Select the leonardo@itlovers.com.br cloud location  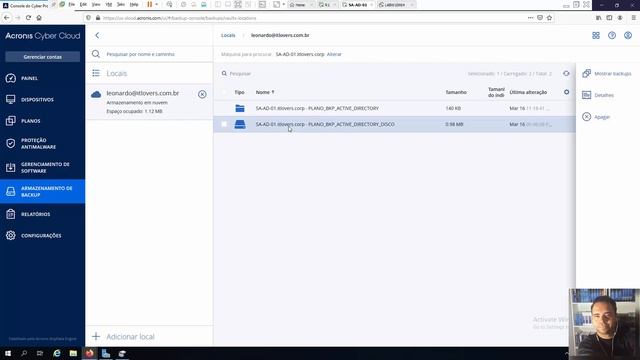(149, 102)
